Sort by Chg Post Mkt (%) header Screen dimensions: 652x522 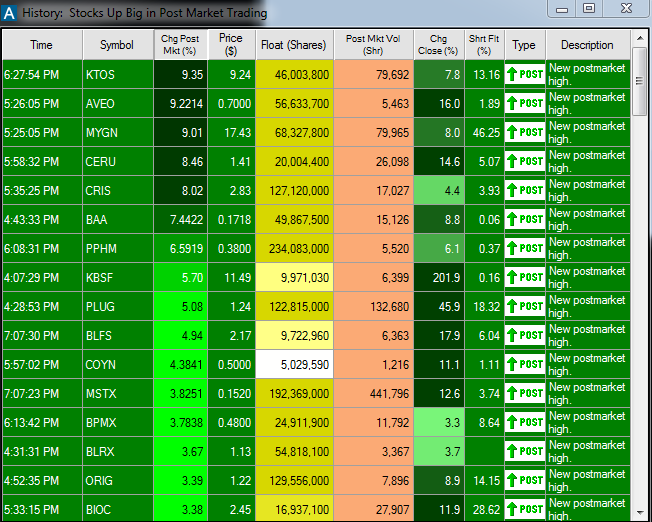click(180, 45)
